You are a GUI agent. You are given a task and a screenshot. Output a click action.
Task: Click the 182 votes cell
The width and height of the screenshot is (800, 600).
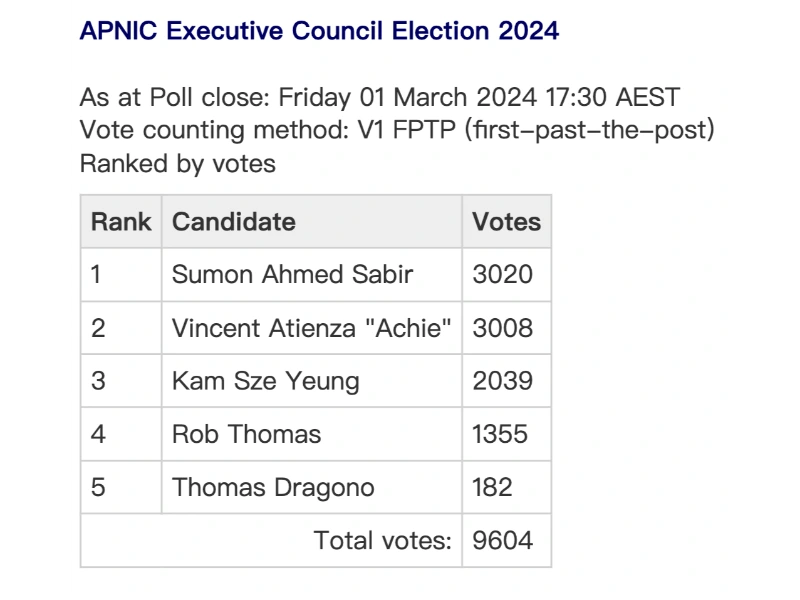[x=492, y=487]
